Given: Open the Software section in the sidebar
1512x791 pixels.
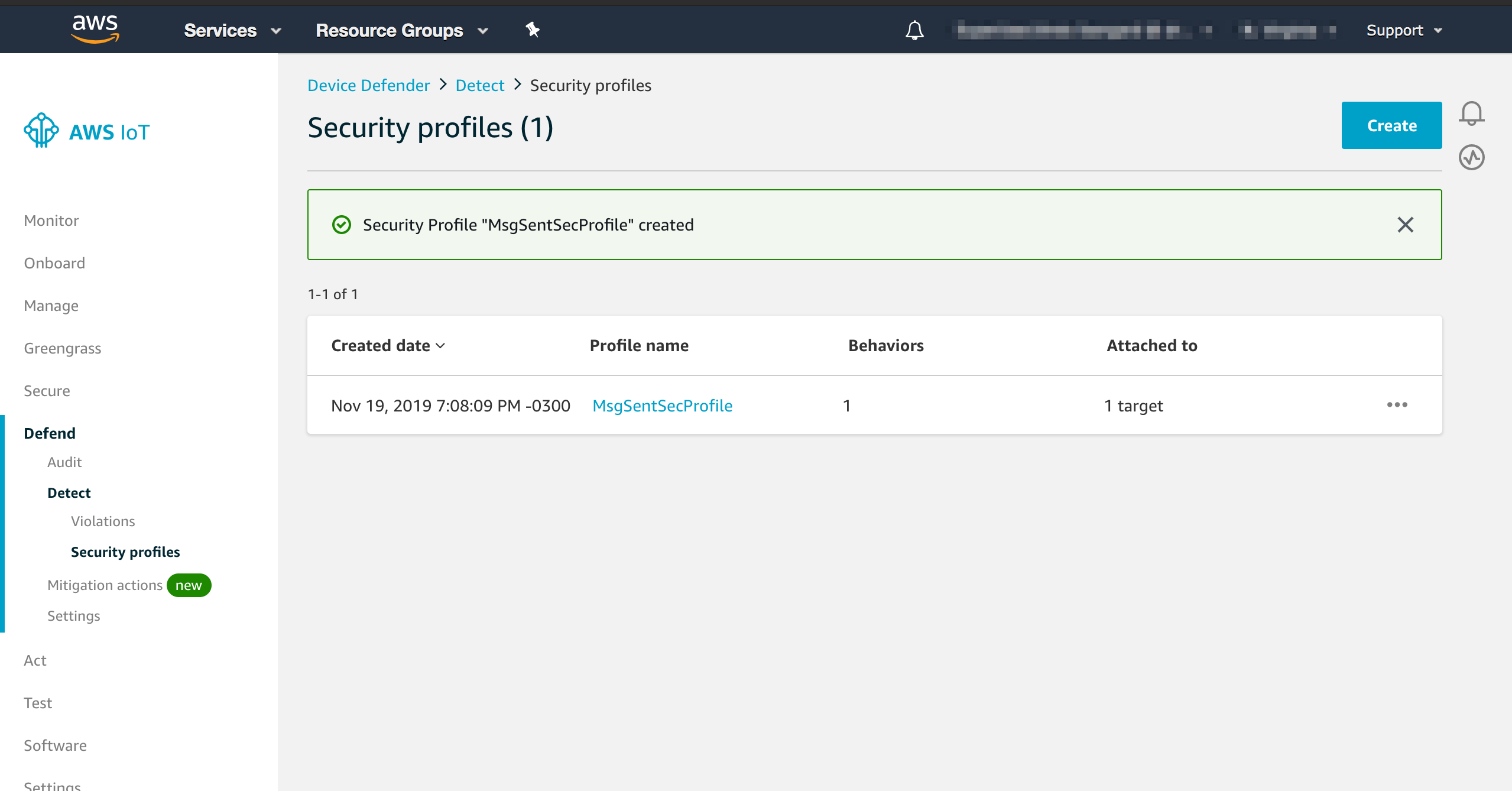Looking at the screenshot, I should (55, 745).
